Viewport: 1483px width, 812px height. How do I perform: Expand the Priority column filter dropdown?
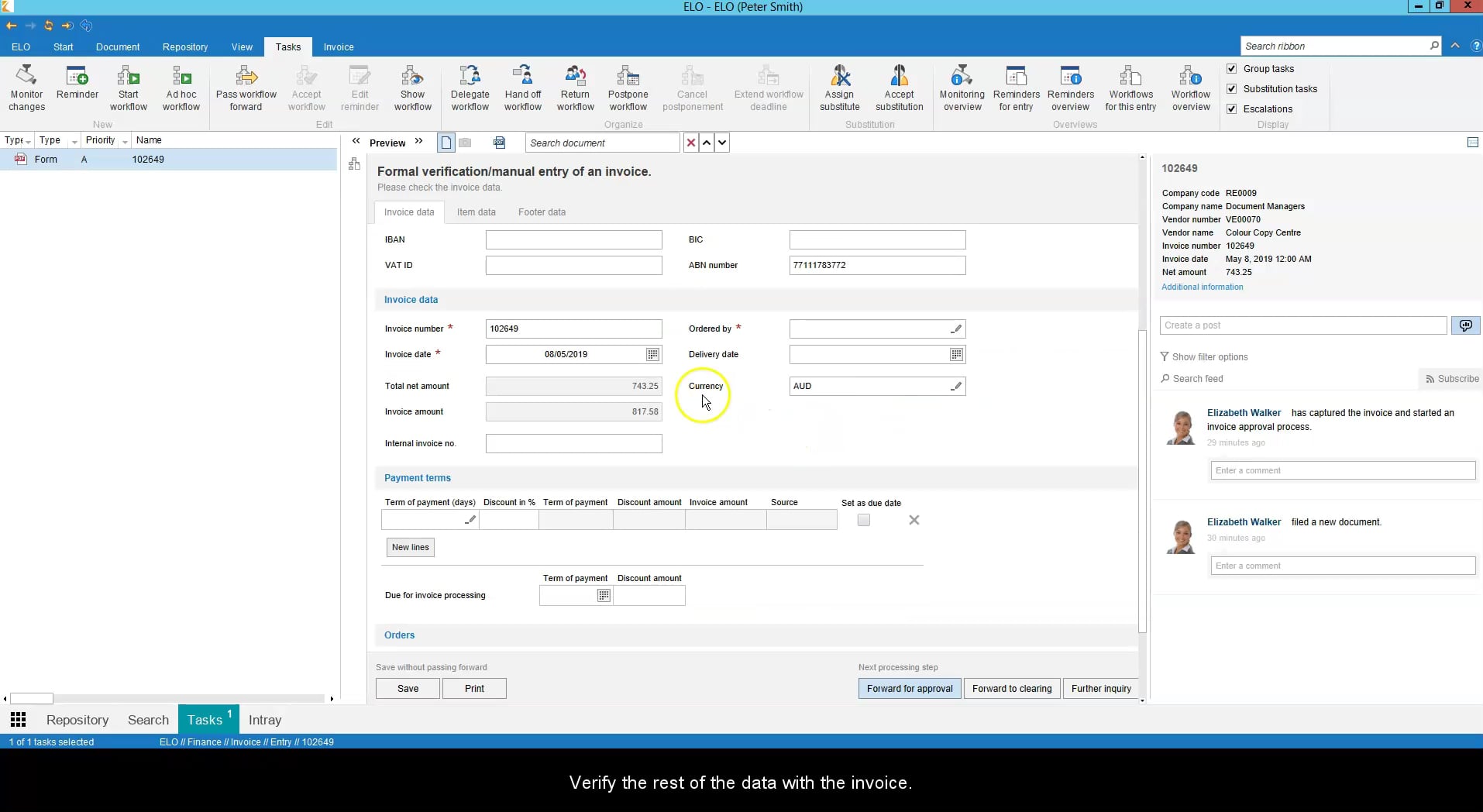(x=126, y=140)
